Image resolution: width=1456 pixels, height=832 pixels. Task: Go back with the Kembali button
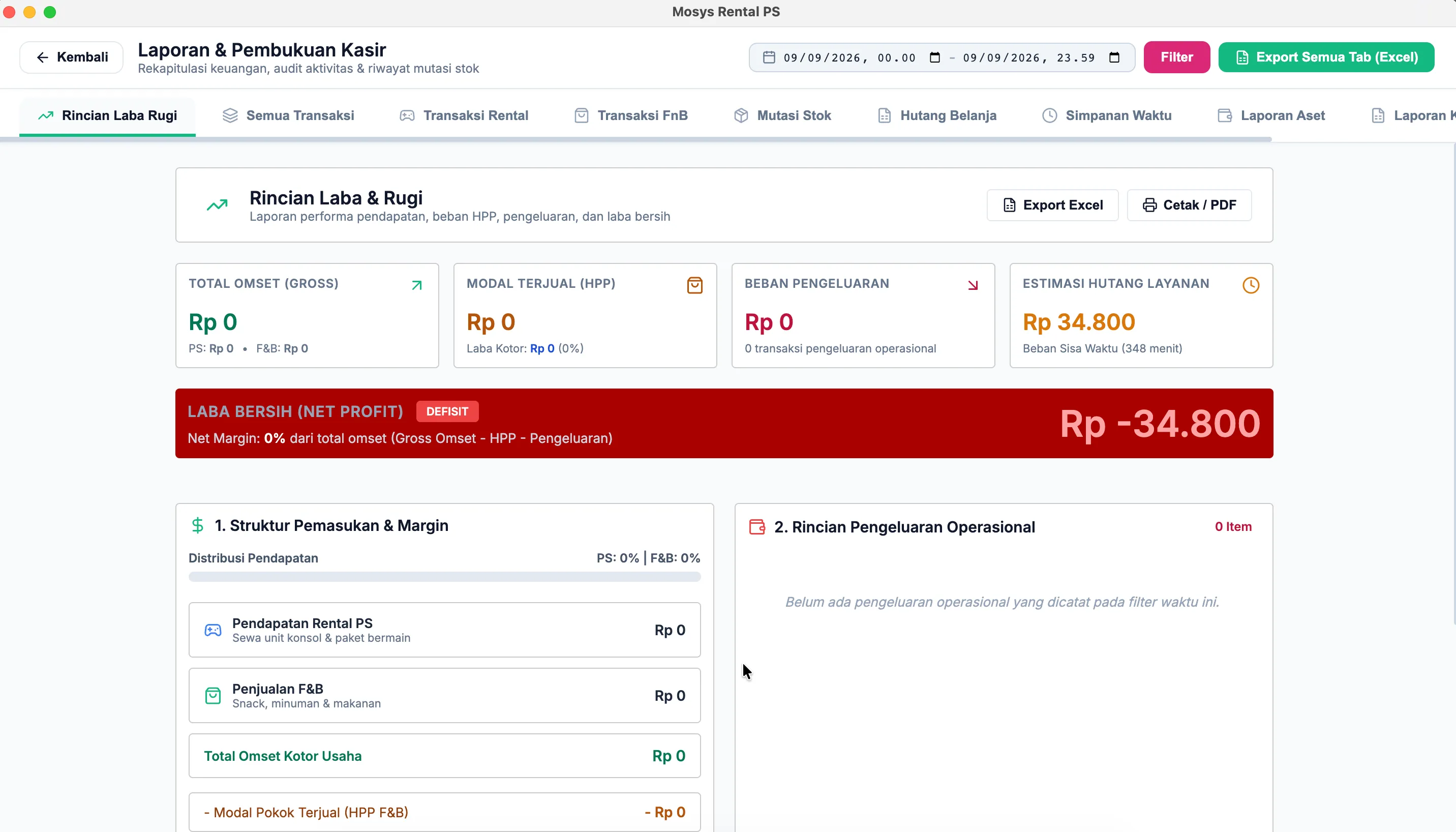tap(71, 57)
